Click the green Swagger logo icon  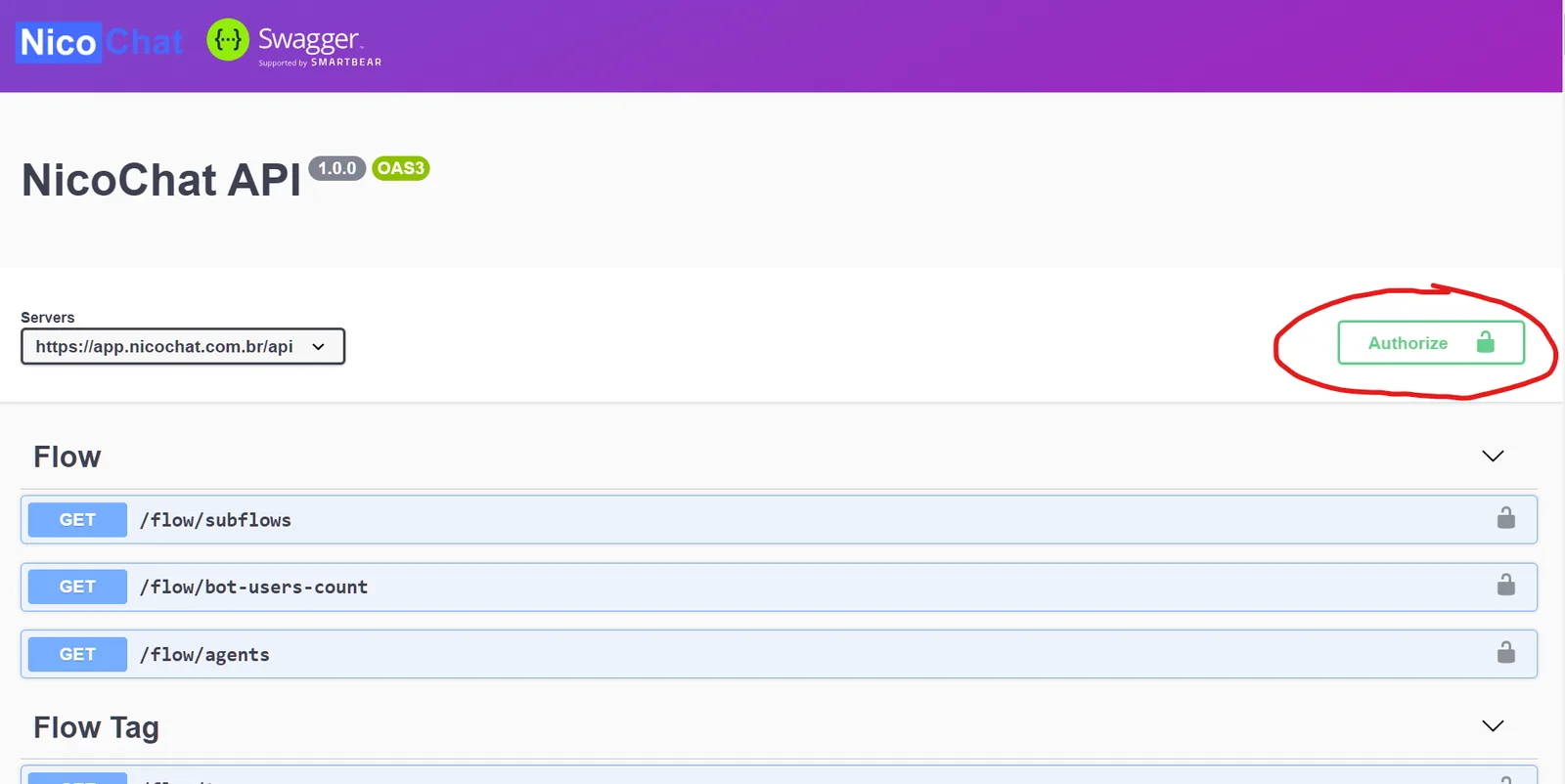pyautogui.click(x=228, y=40)
